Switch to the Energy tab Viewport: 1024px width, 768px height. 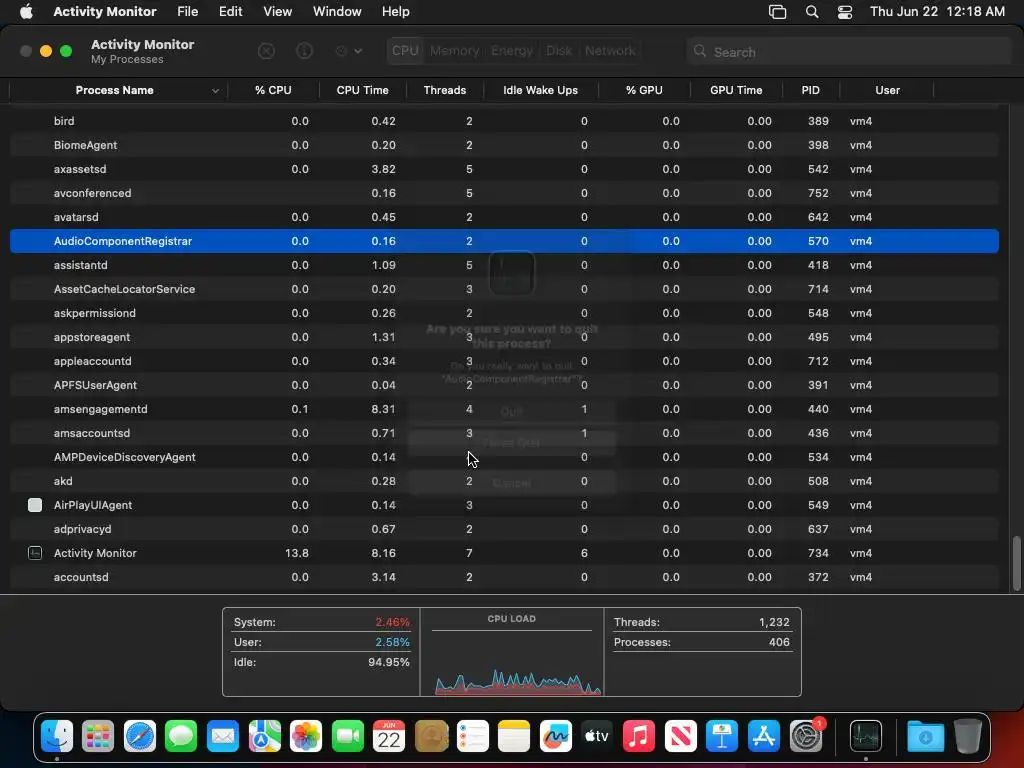pos(512,51)
